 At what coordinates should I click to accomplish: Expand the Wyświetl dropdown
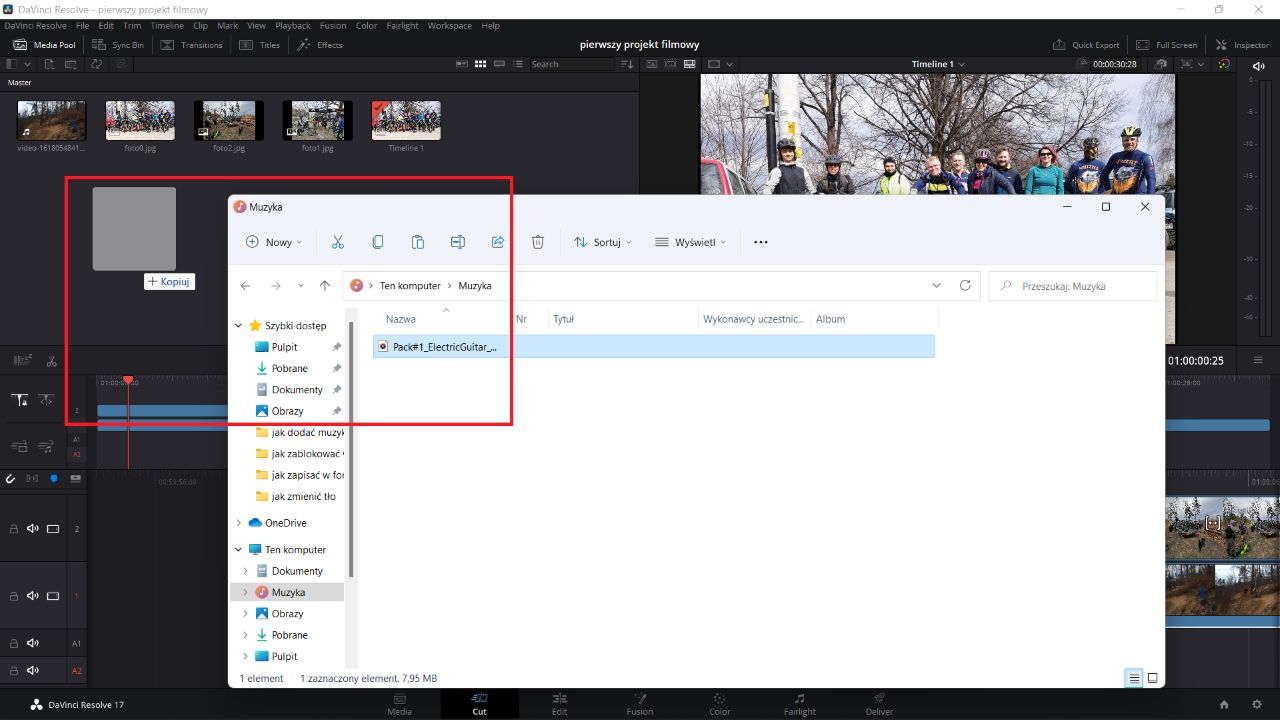point(689,241)
